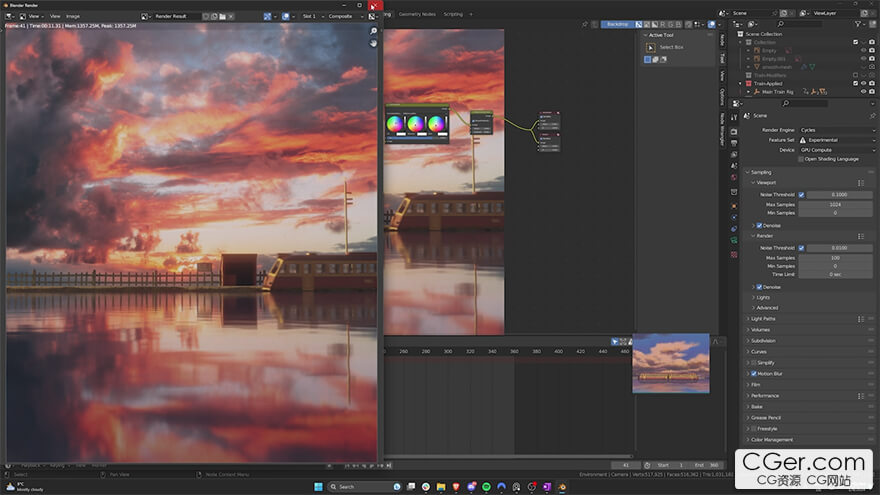Image resolution: width=880 pixels, height=495 pixels.
Task: Open the Device dropdown showing GPU Compute
Action: click(x=836, y=150)
